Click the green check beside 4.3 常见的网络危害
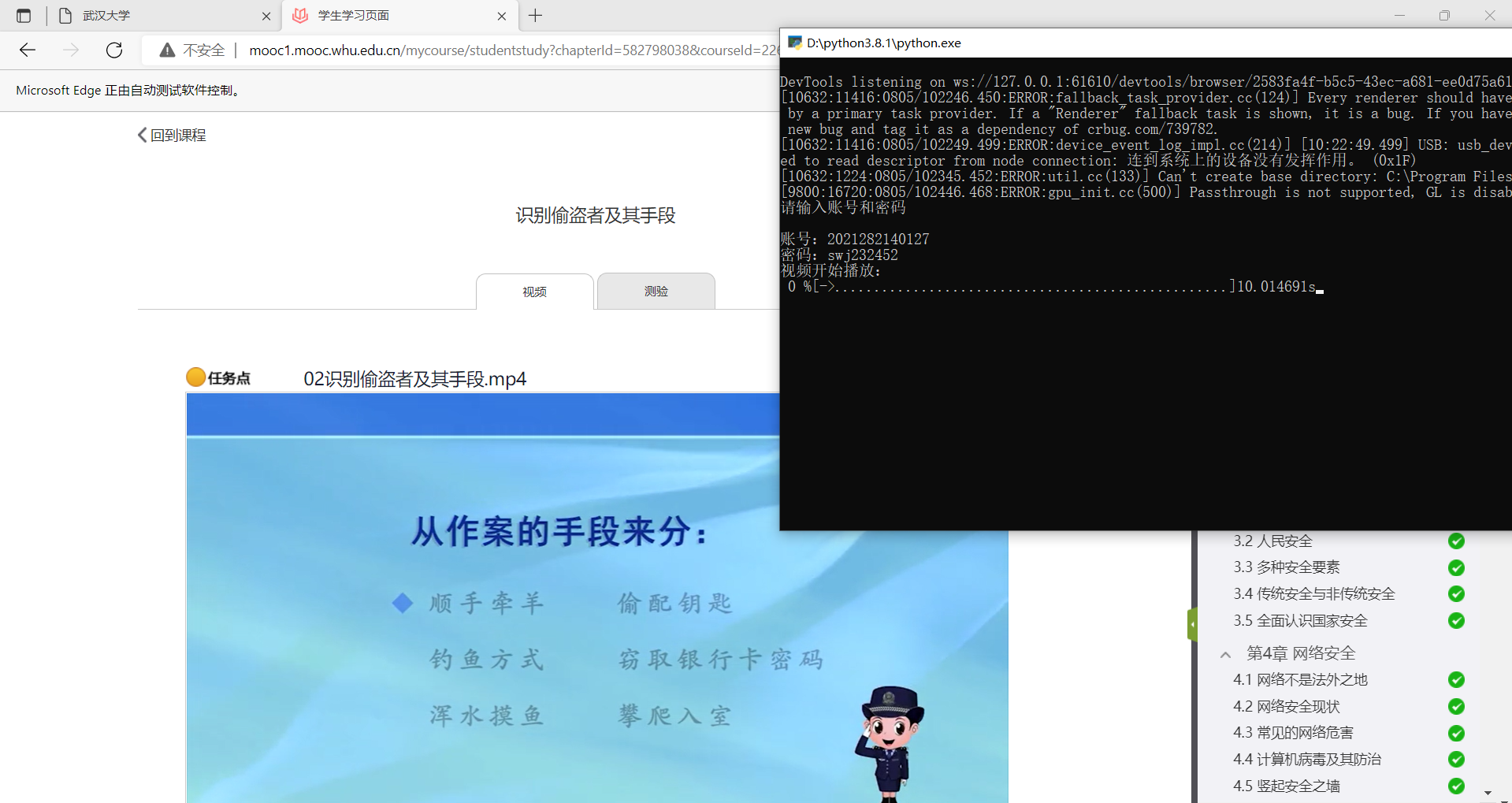 [1456, 734]
